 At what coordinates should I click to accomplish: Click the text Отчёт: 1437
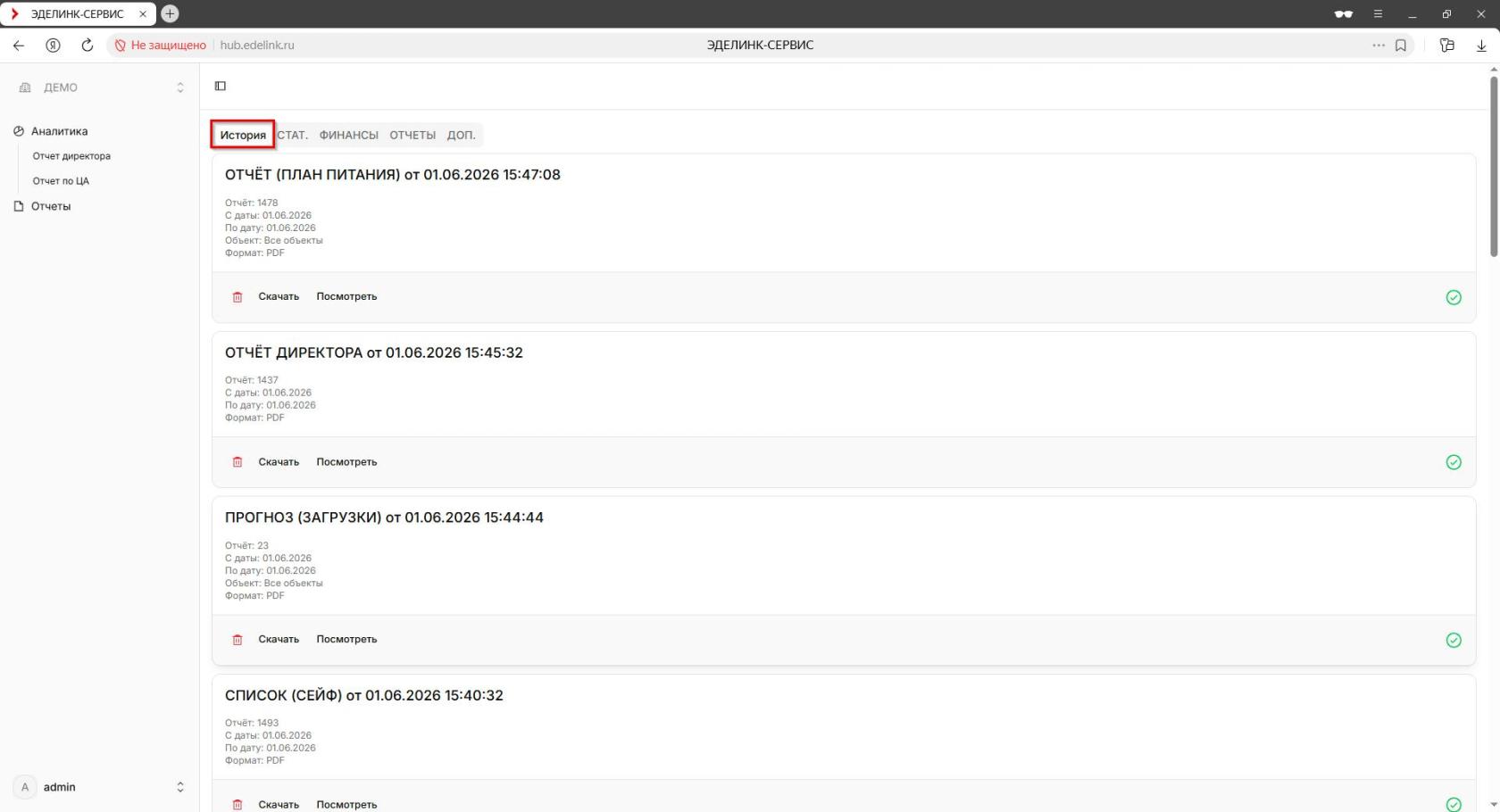coord(252,380)
